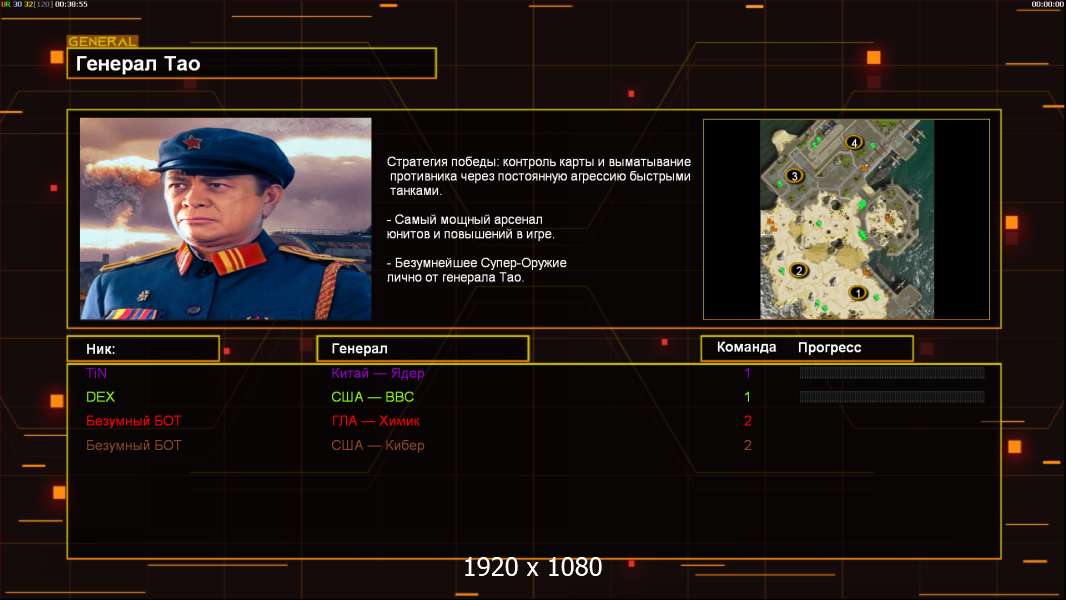Click DEX's loading progress bar

point(892,397)
